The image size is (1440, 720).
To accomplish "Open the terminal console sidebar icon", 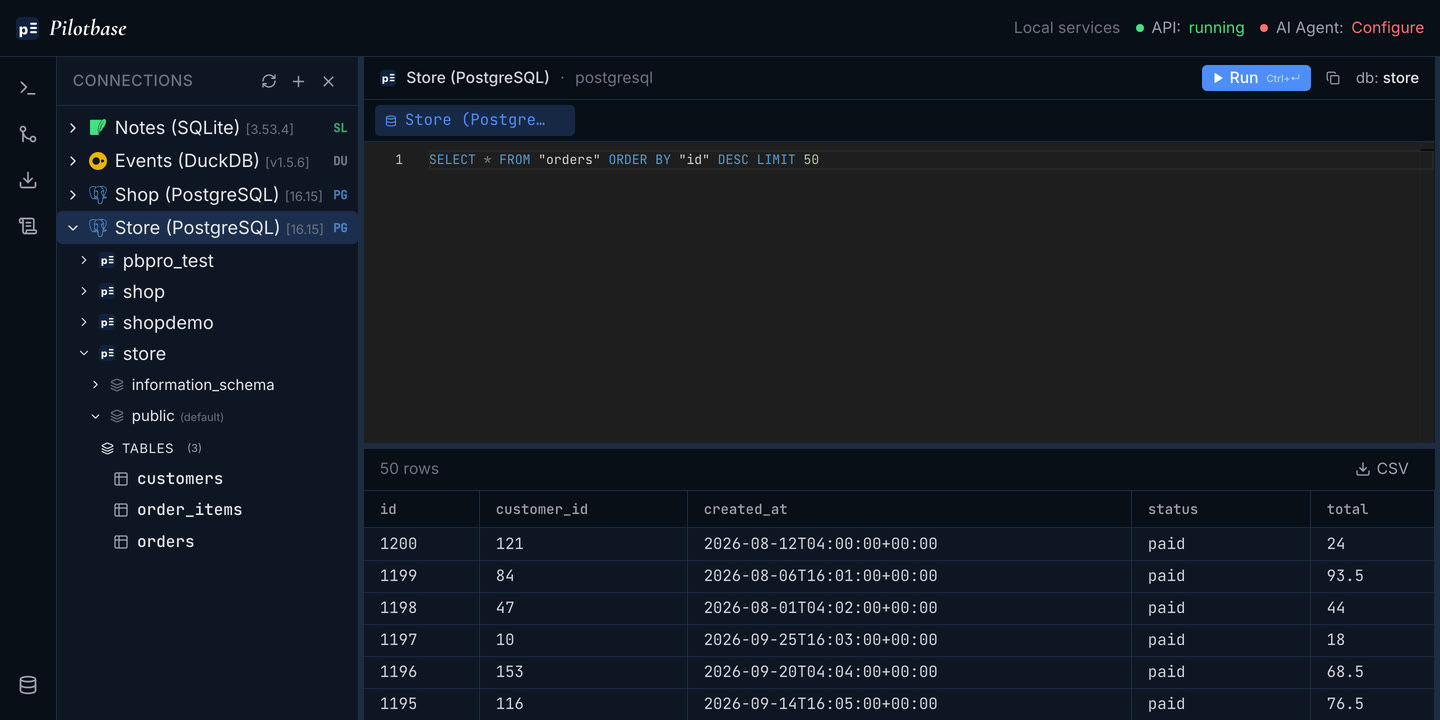I will pos(28,88).
